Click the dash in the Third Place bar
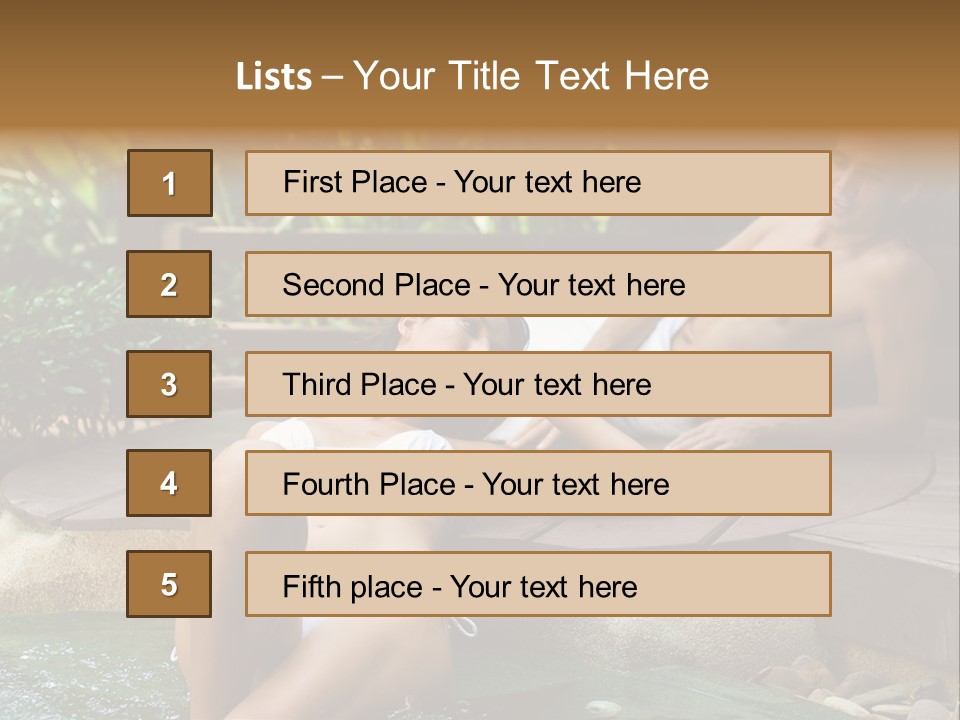The width and height of the screenshot is (960, 720). [449, 386]
